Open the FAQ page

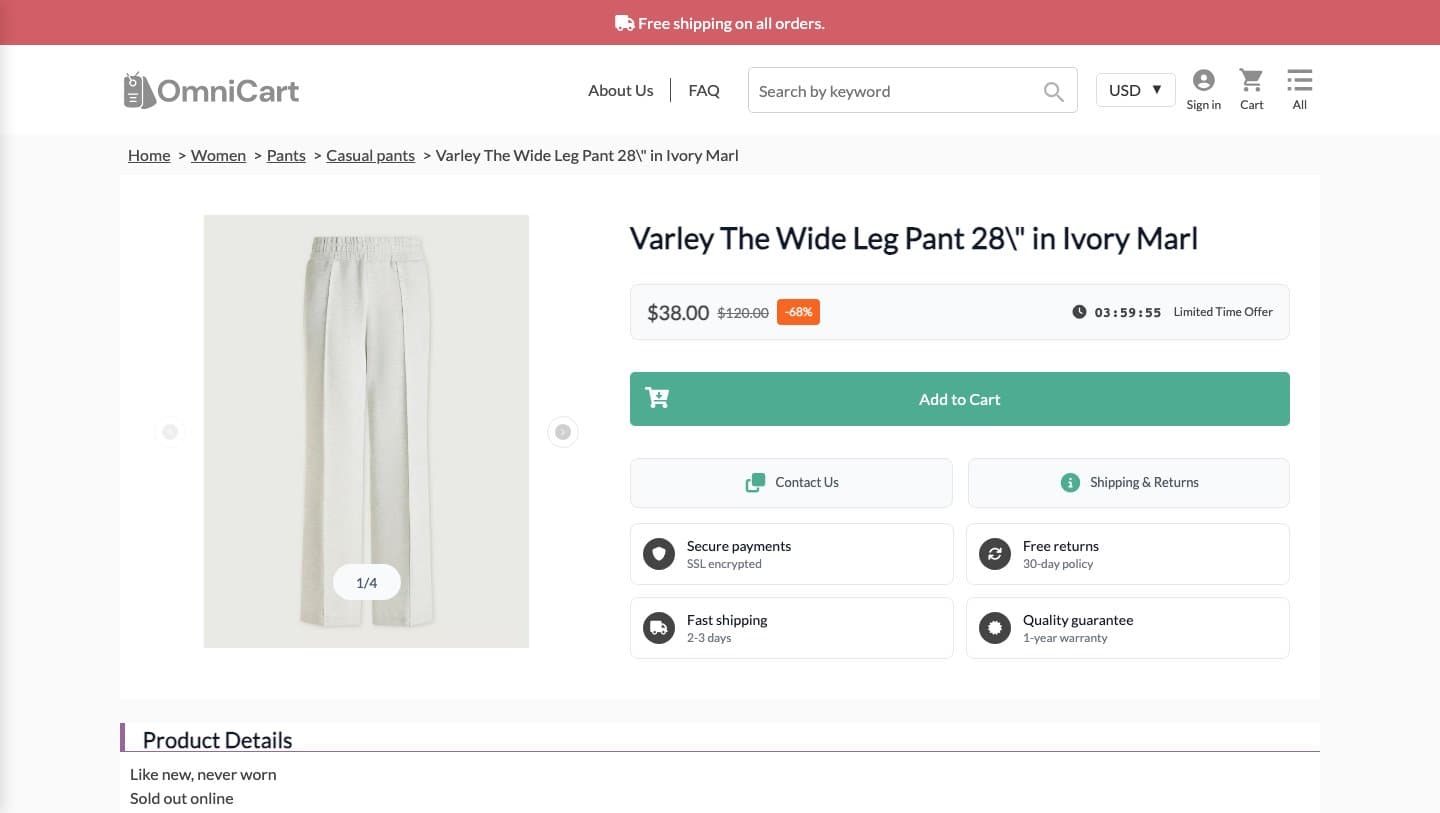pyautogui.click(x=704, y=90)
